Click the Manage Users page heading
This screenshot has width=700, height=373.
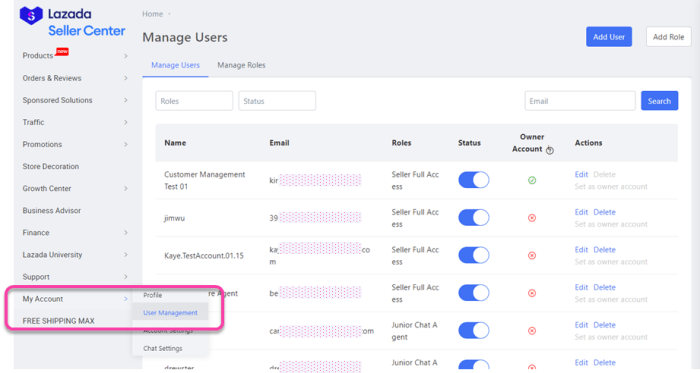185,37
